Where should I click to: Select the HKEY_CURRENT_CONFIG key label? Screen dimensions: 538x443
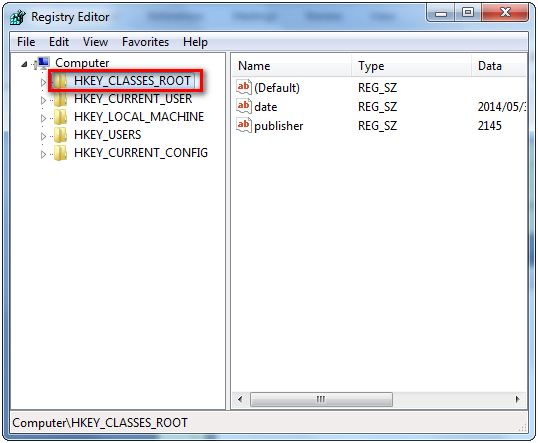coord(141,153)
